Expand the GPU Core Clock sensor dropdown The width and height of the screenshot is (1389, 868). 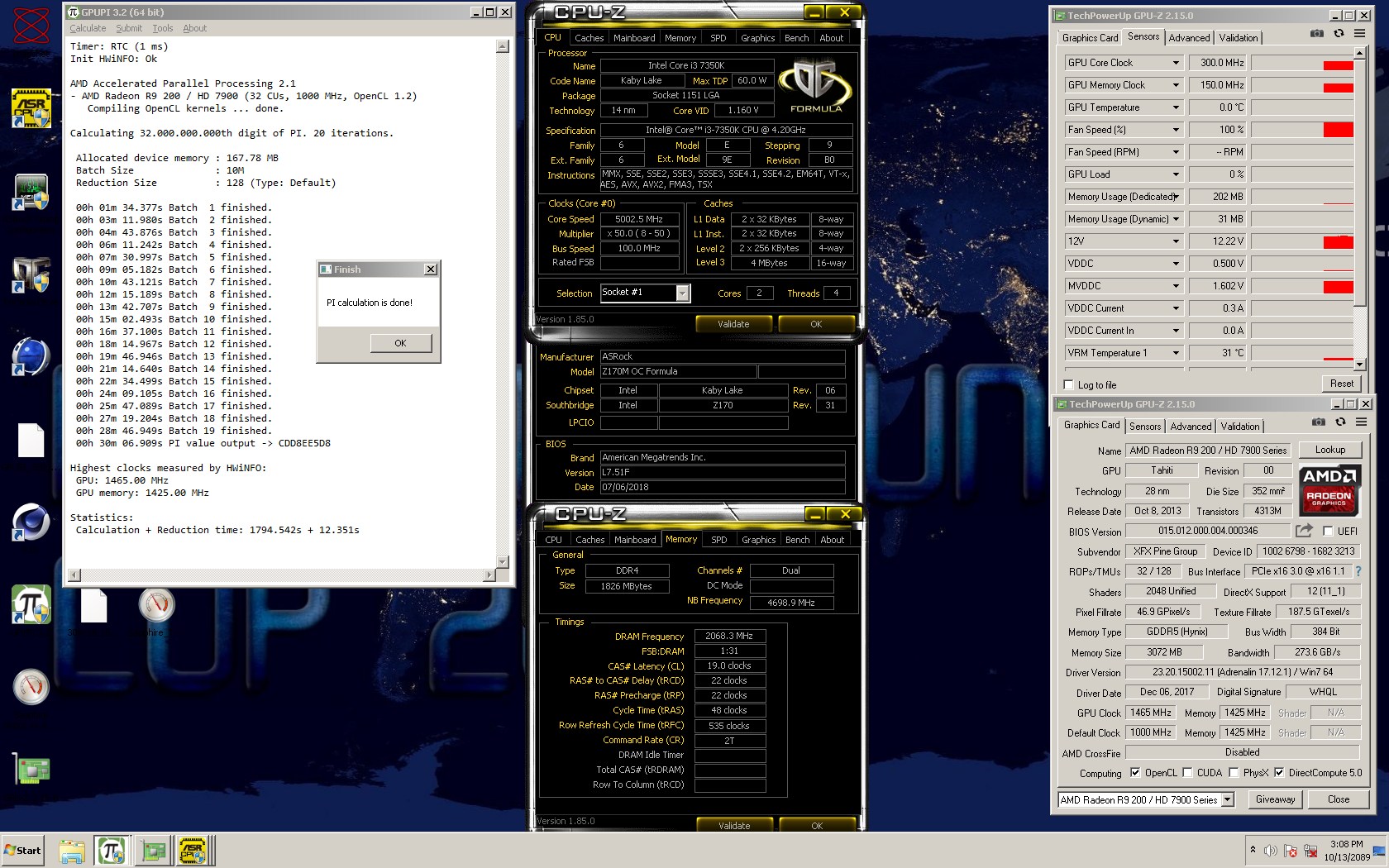point(1176,63)
